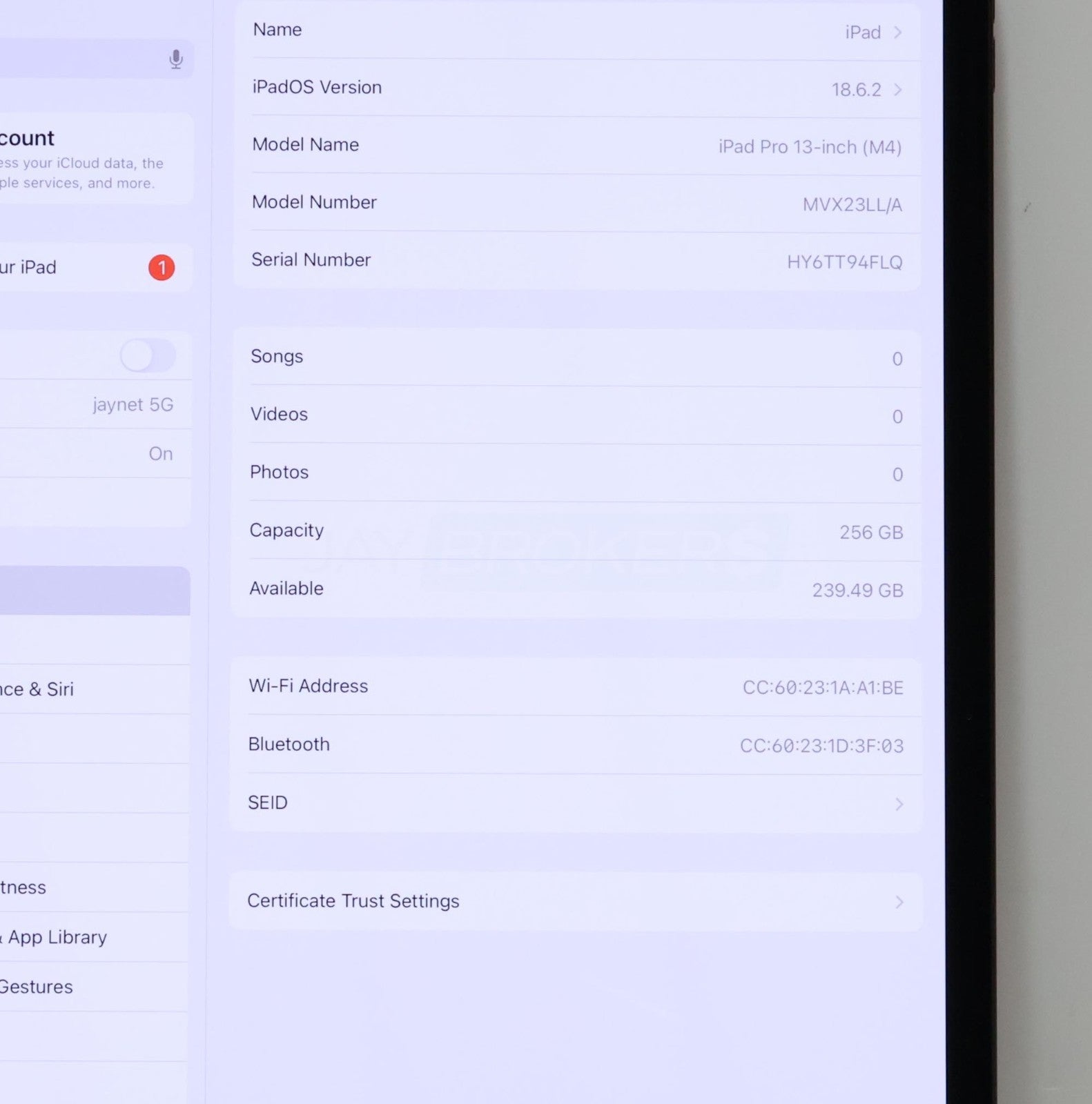1092x1104 pixels.
Task: Open the jaynet 5G network row
Action: coord(97,404)
